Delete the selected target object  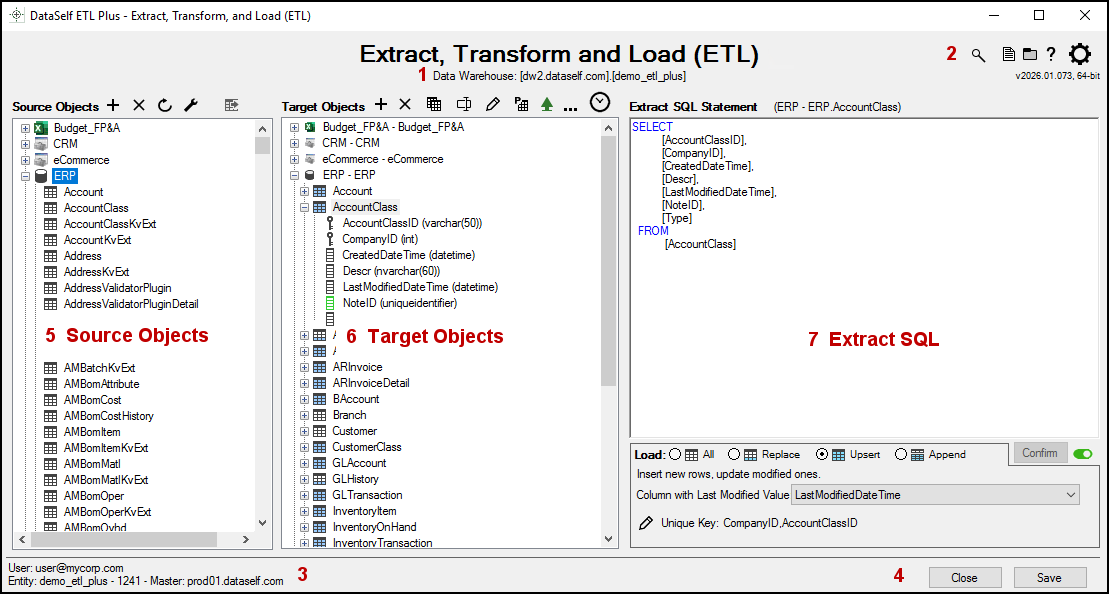tap(405, 104)
